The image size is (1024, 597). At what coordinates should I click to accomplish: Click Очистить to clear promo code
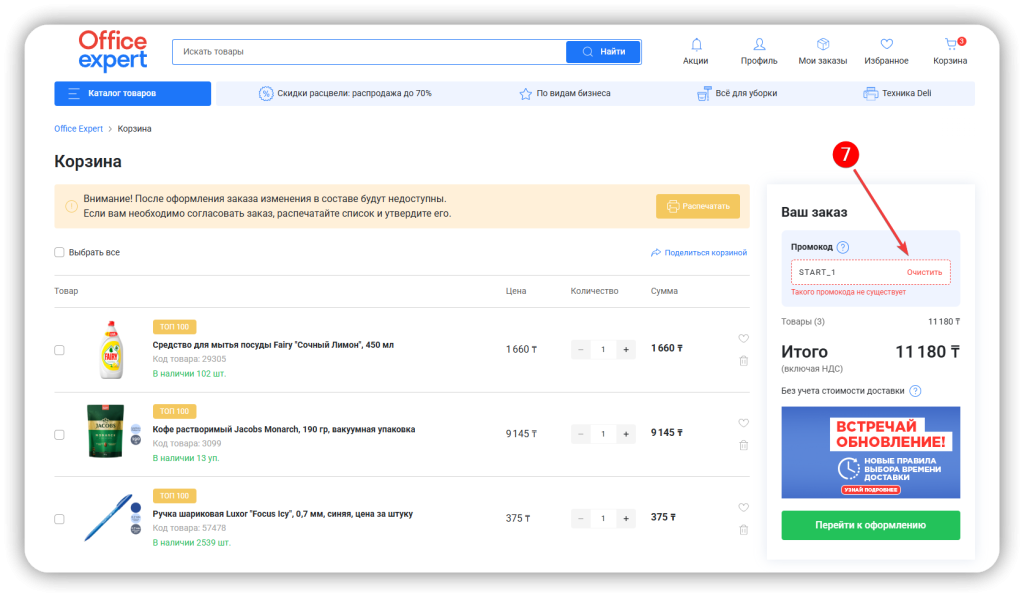(x=925, y=273)
